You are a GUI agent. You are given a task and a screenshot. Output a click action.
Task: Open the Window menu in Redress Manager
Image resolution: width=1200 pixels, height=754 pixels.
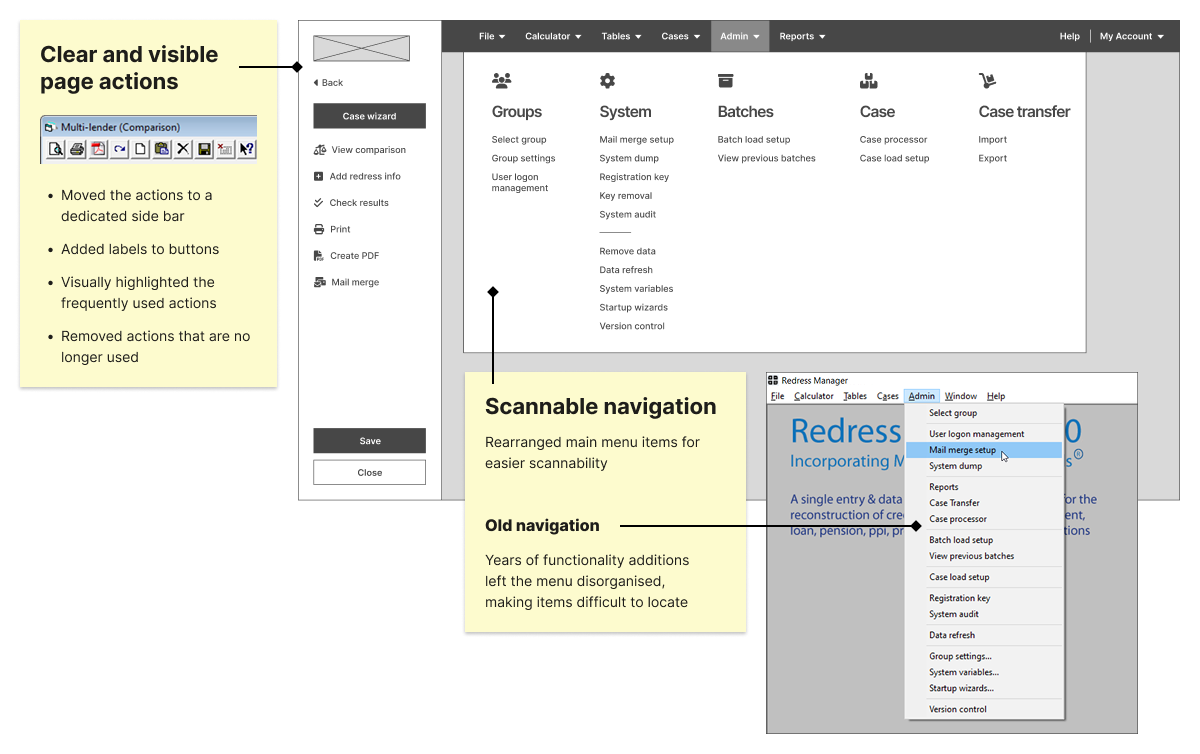click(x=960, y=396)
